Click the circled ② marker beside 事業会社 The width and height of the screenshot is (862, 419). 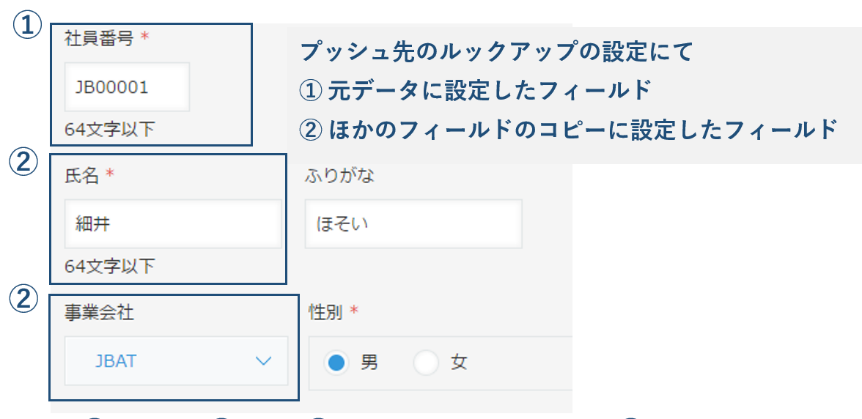[x=23, y=299]
